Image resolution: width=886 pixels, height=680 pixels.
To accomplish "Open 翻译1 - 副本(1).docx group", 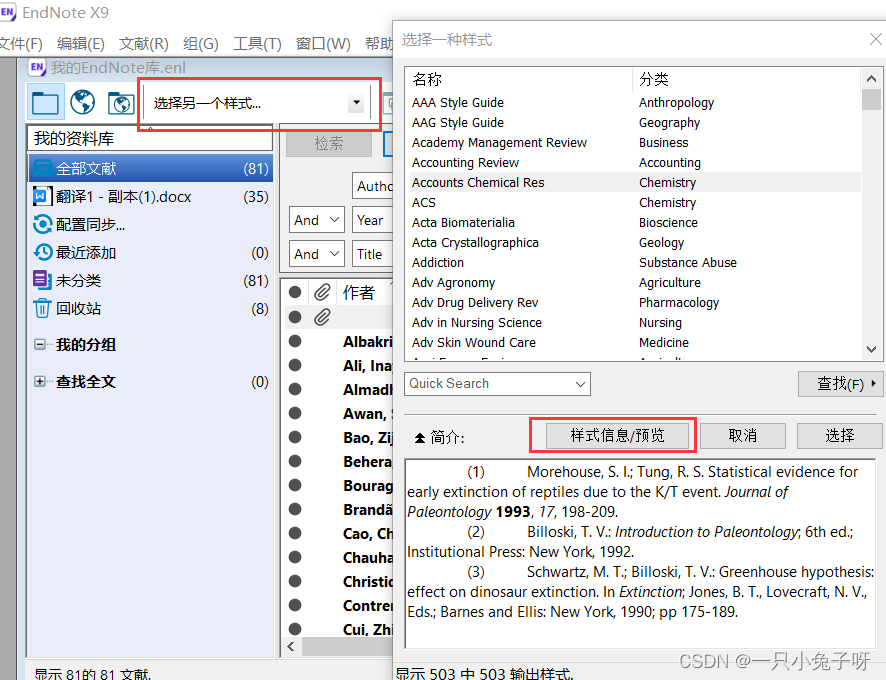I will (150, 197).
